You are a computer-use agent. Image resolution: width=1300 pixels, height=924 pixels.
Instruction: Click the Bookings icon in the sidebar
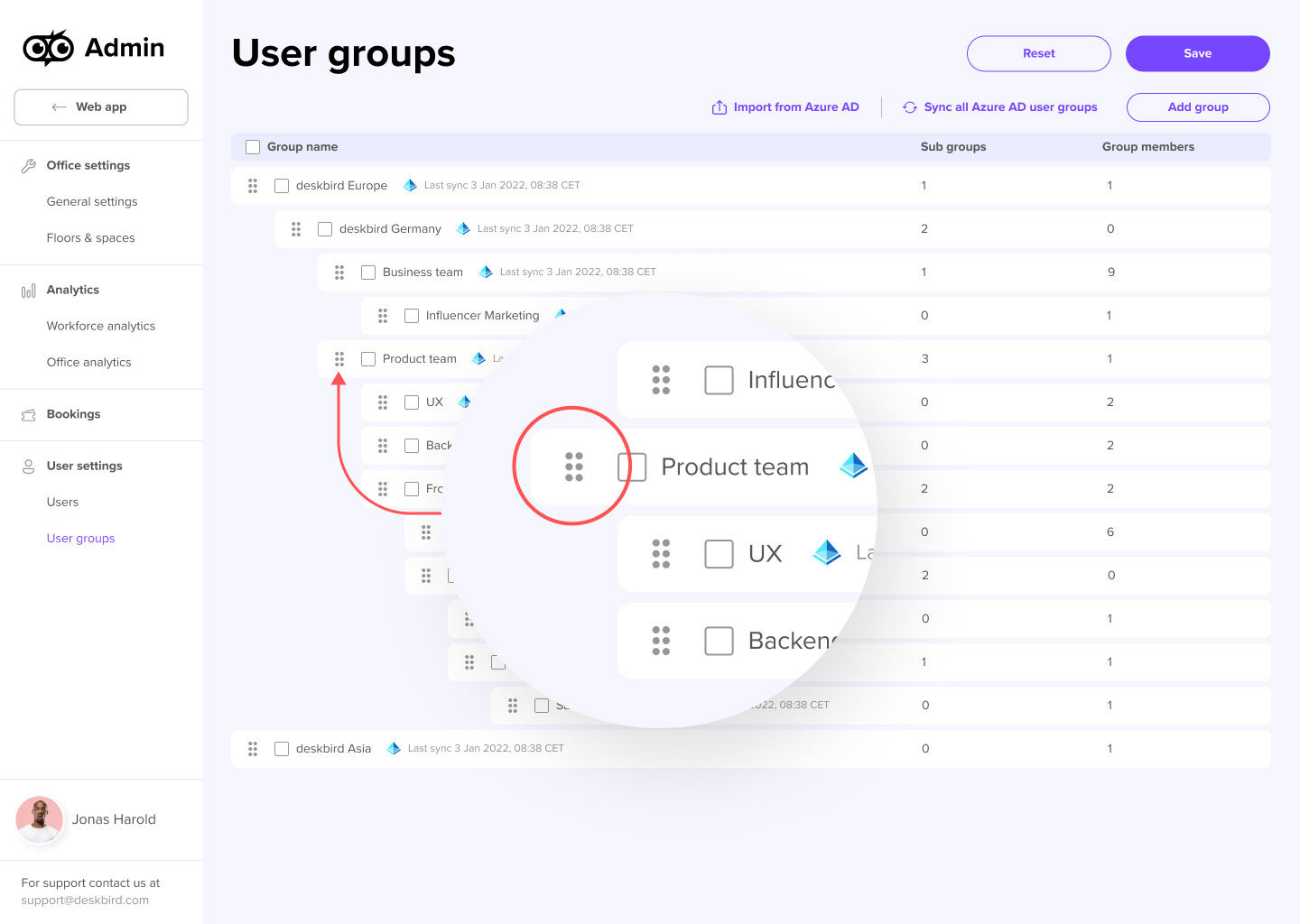[x=29, y=413]
